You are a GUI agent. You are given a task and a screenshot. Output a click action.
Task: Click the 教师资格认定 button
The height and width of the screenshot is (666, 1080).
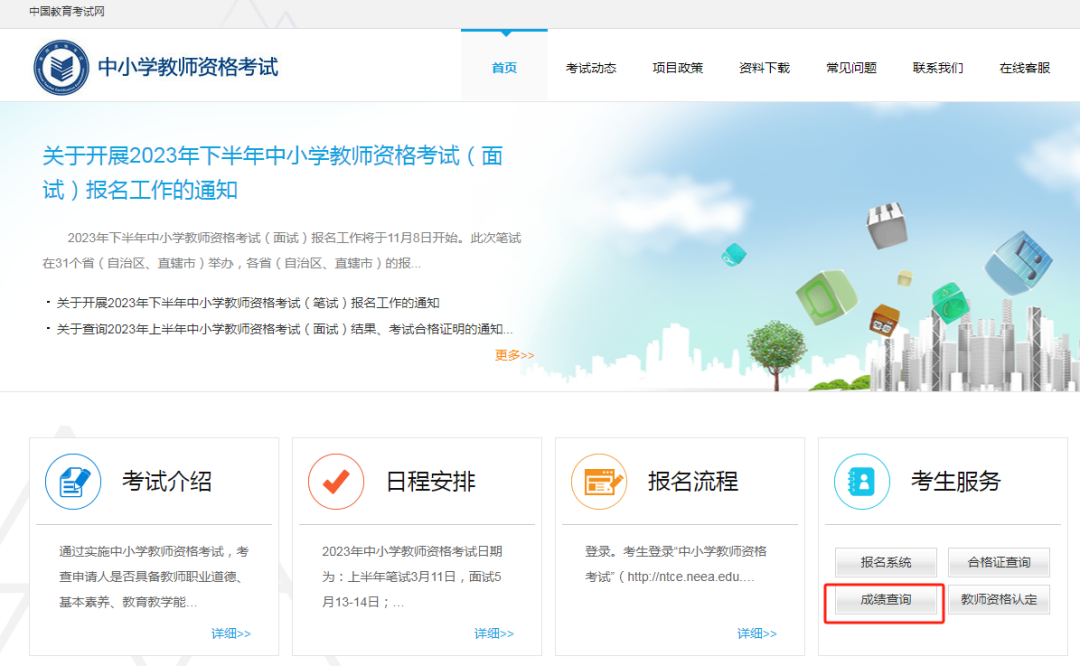(x=999, y=600)
